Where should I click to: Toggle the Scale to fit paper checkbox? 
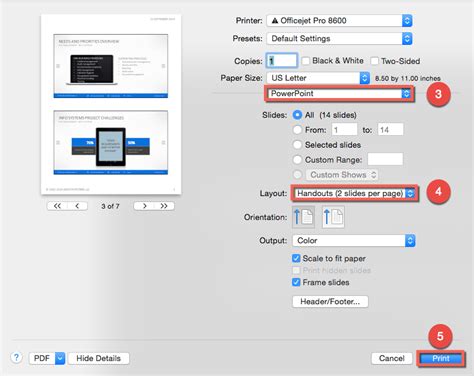coord(296,258)
